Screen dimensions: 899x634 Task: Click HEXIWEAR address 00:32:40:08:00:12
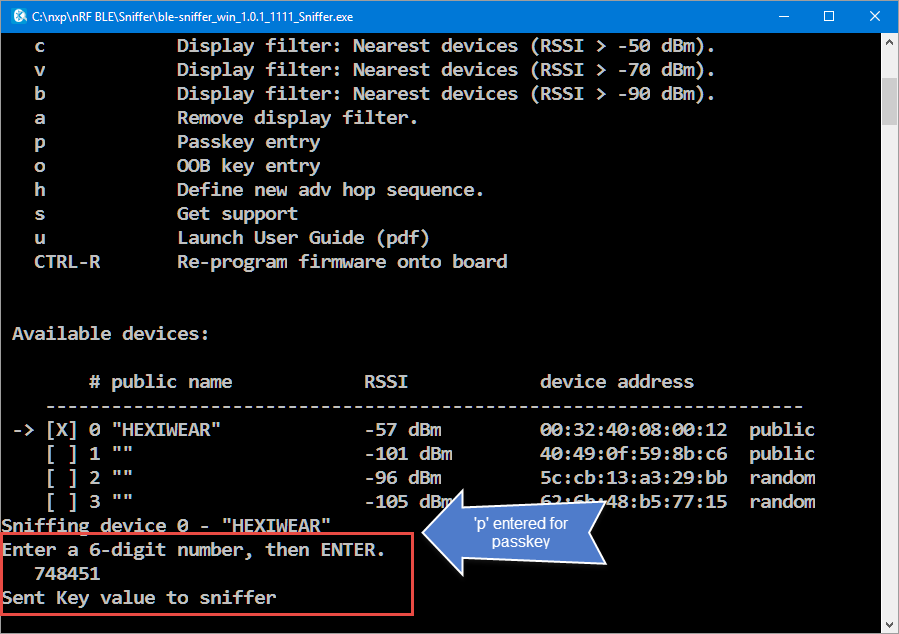pos(634,430)
